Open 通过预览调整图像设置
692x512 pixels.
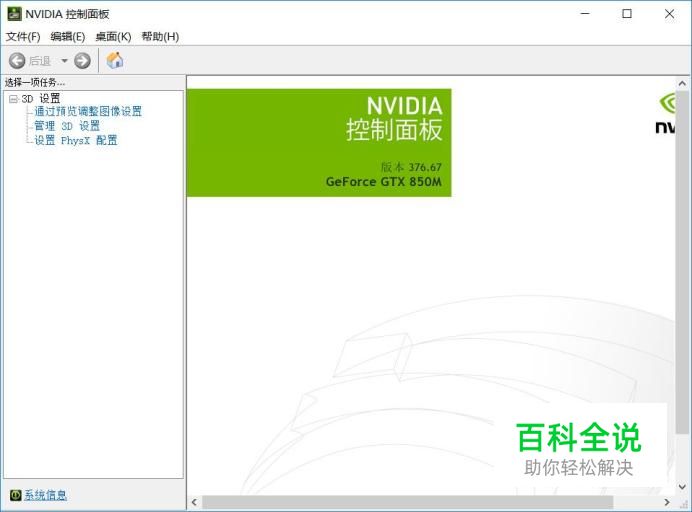coord(88,111)
